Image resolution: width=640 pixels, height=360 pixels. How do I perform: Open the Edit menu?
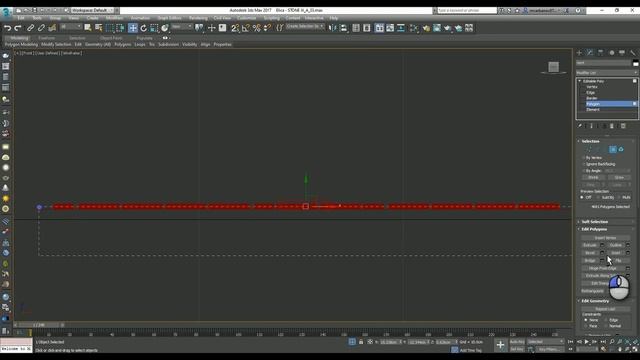[x=21, y=18]
